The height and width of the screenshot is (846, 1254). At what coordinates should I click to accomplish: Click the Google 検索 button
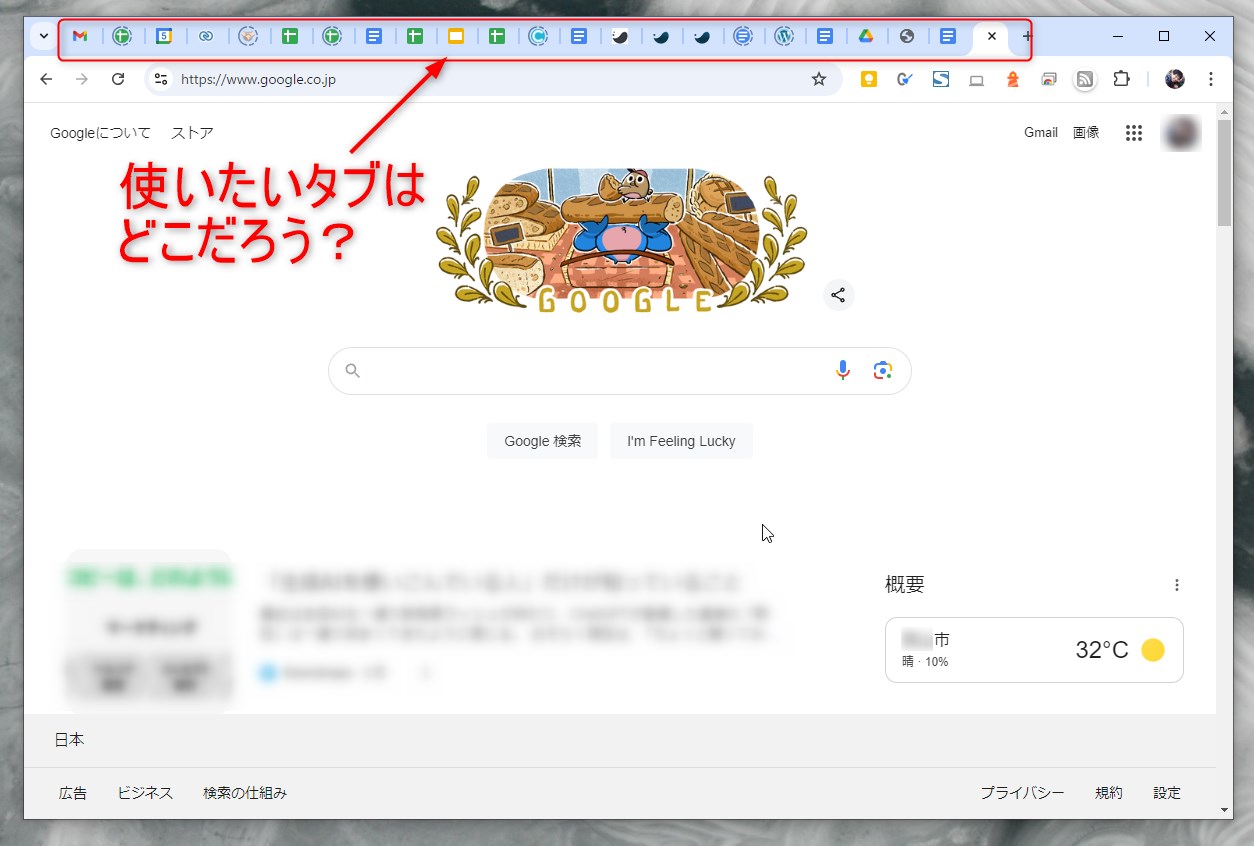pyautogui.click(x=542, y=441)
